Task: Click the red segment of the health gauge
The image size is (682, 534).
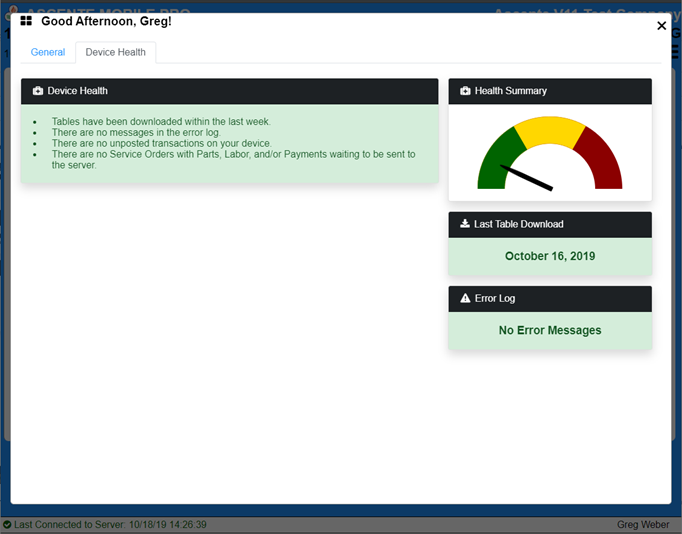Action: tap(603, 162)
